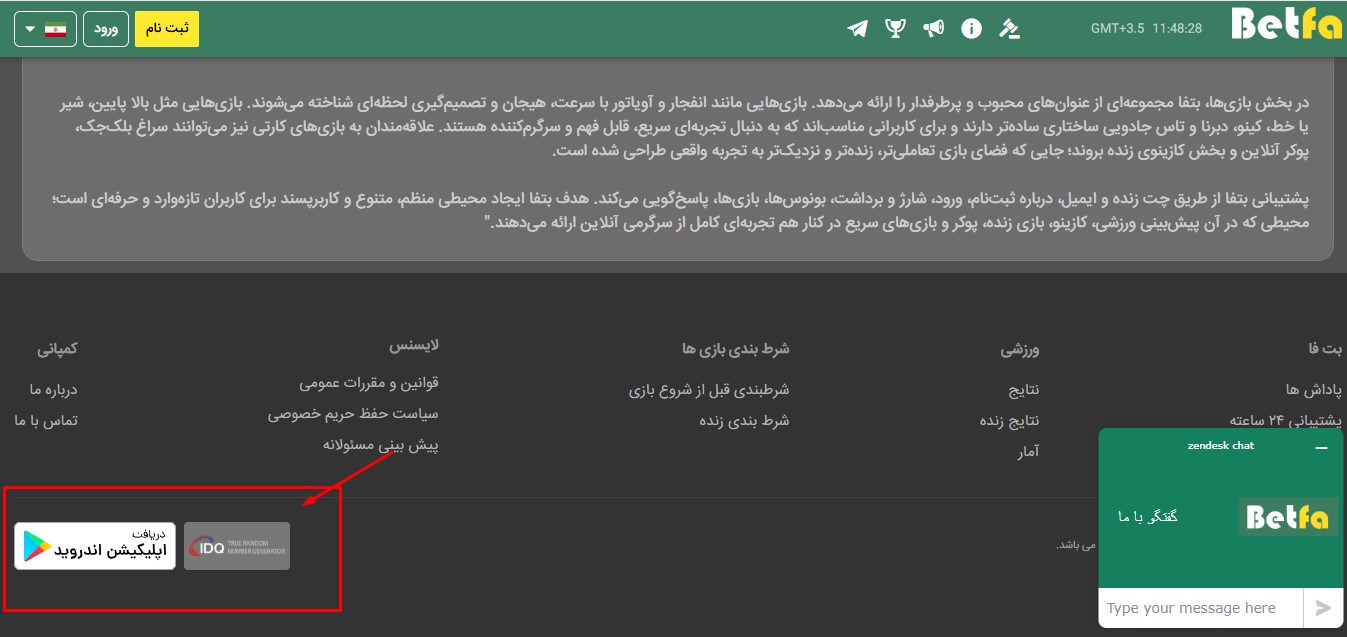Open the Telegram channel icon in header

[x=857, y=28]
